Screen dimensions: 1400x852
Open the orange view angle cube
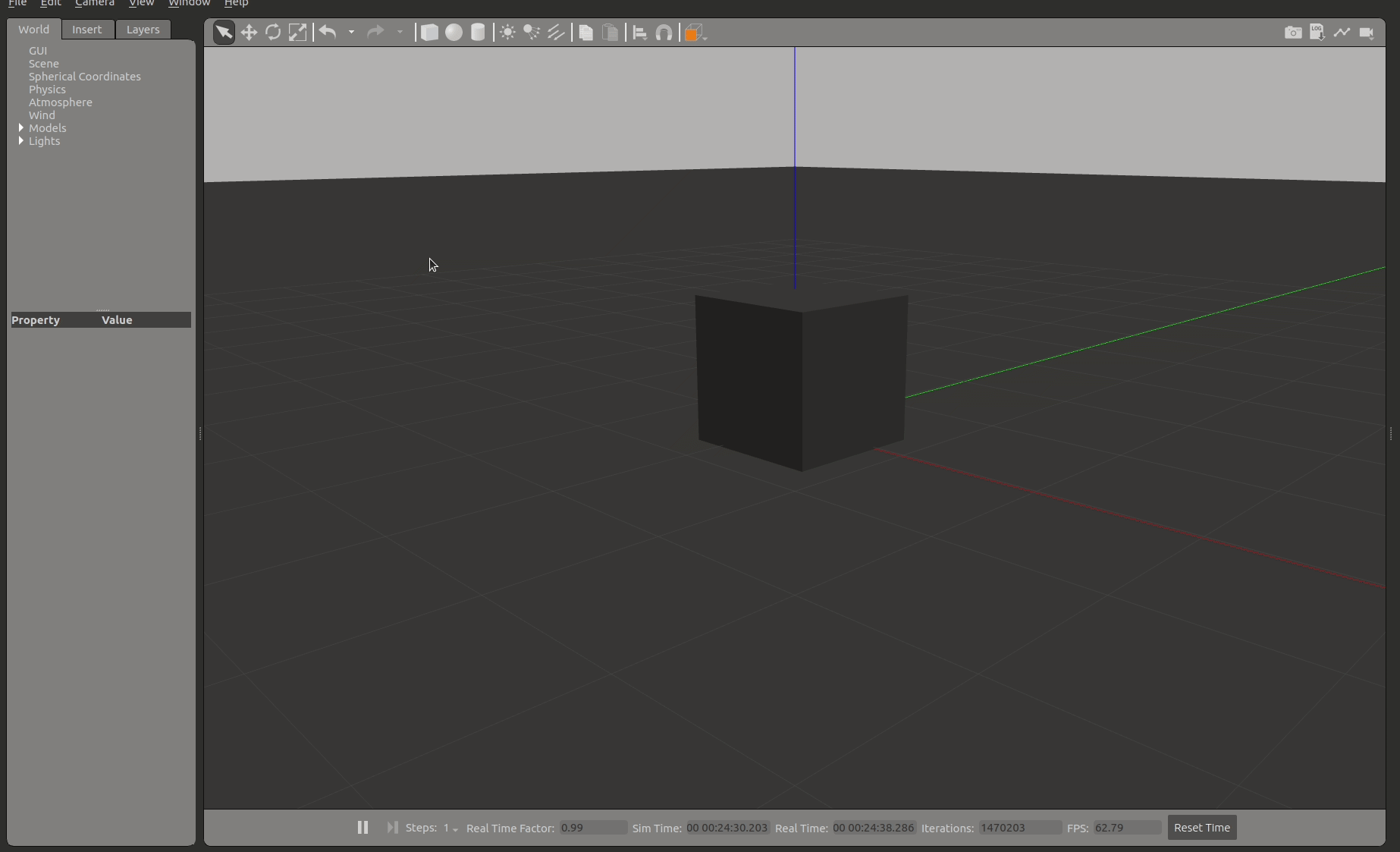694,32
